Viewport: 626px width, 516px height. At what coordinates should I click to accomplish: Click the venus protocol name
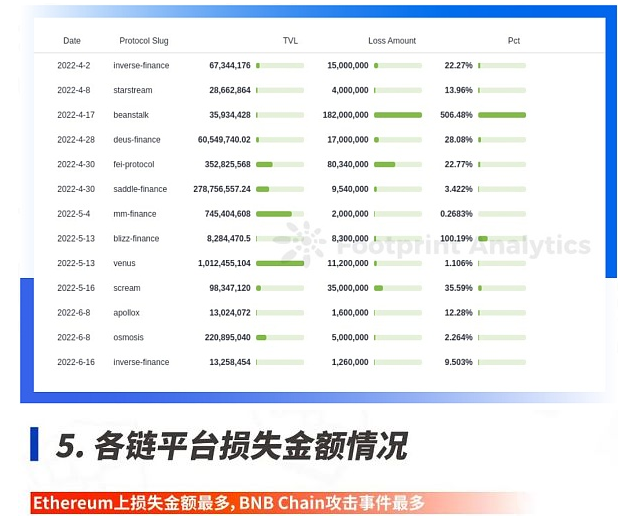(x=125, y=263)
